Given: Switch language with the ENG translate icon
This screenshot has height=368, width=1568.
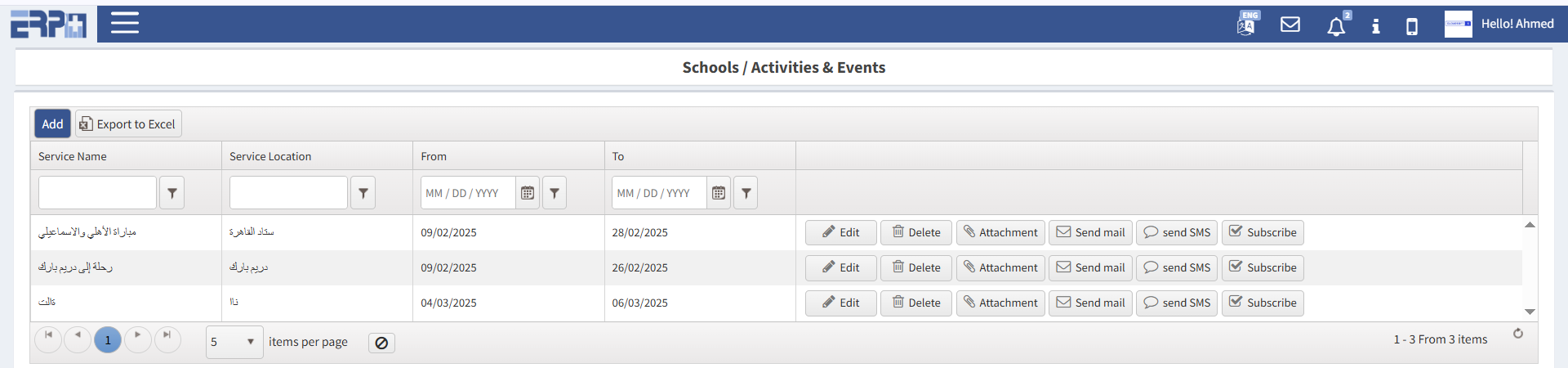Looking at the screenshot, I should coord(1246,24).
